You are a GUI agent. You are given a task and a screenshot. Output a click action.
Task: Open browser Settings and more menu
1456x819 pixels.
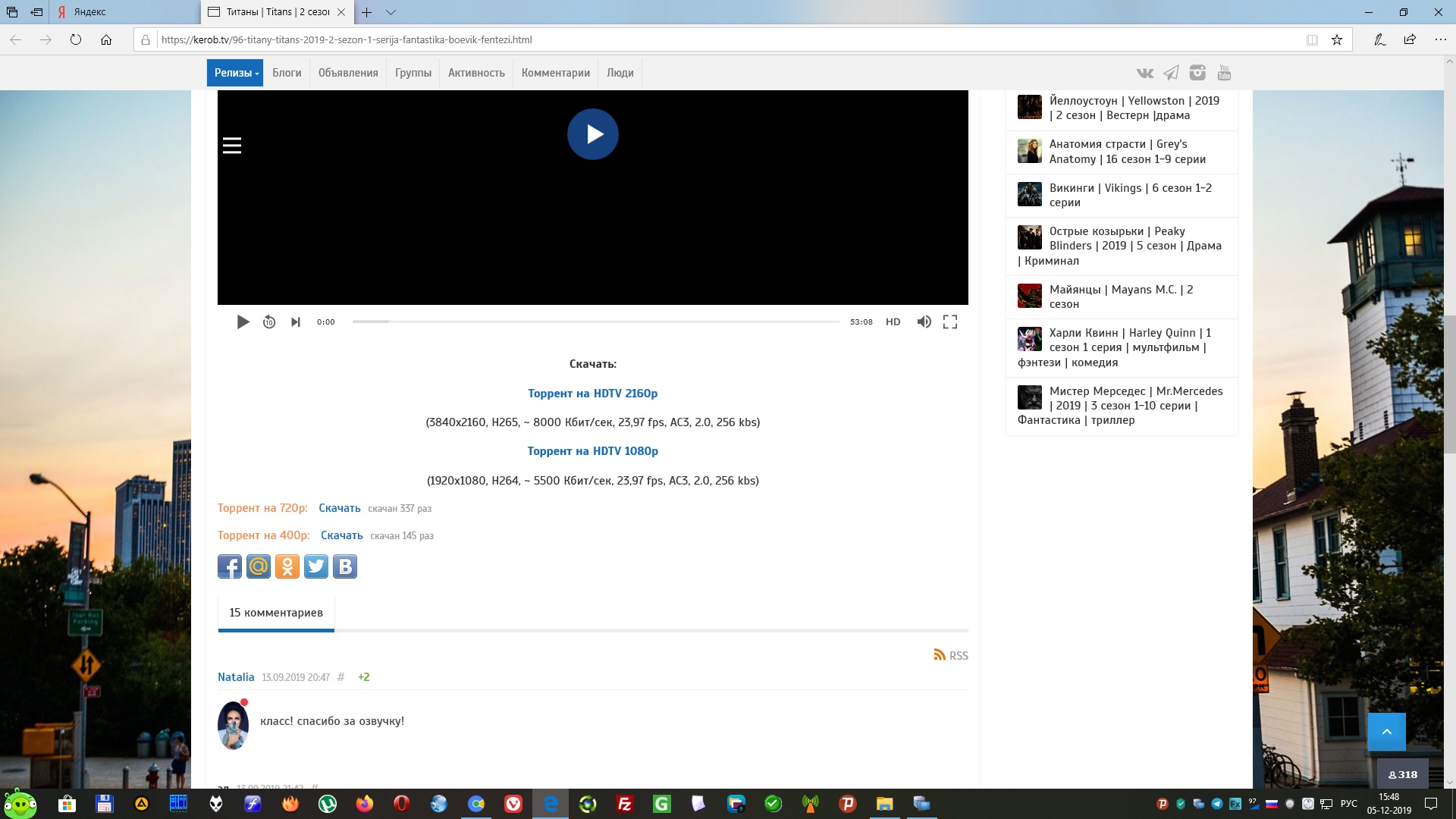pos(1440,39)
